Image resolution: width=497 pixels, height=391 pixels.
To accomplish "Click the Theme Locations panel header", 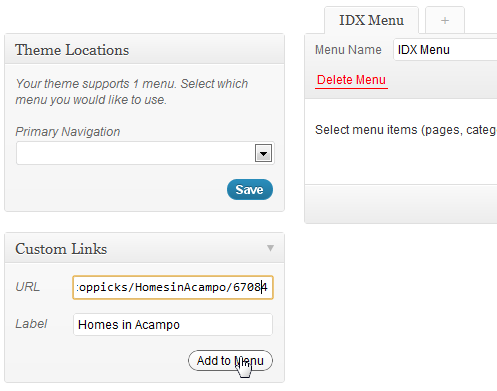I will pos(144,49).
